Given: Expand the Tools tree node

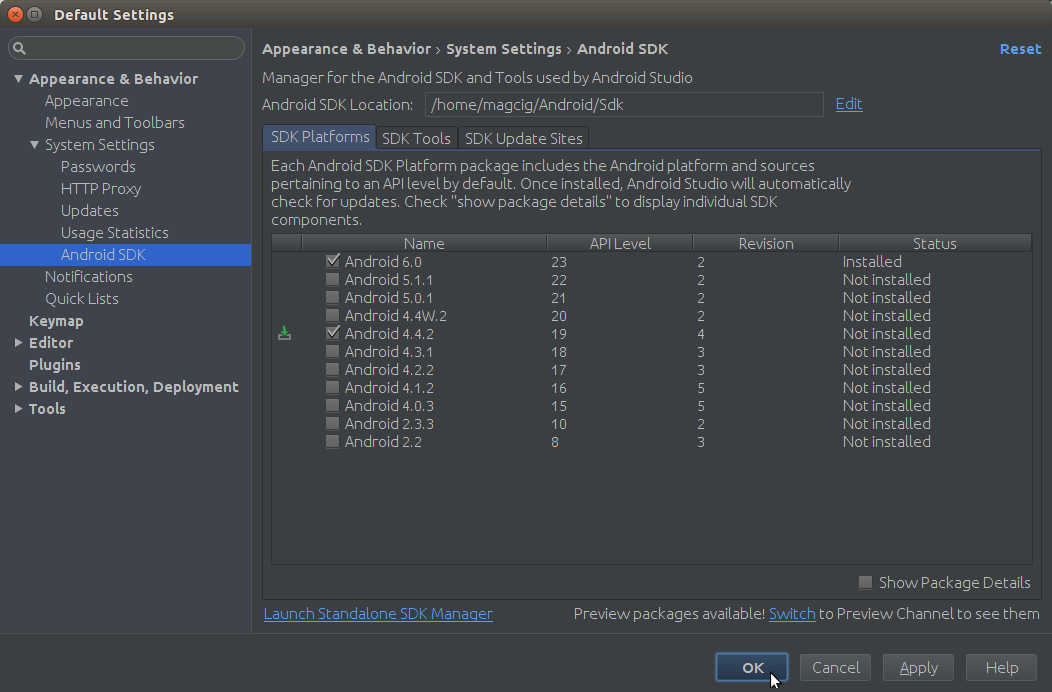Looking at the screenshot, I should coord(18,409).
